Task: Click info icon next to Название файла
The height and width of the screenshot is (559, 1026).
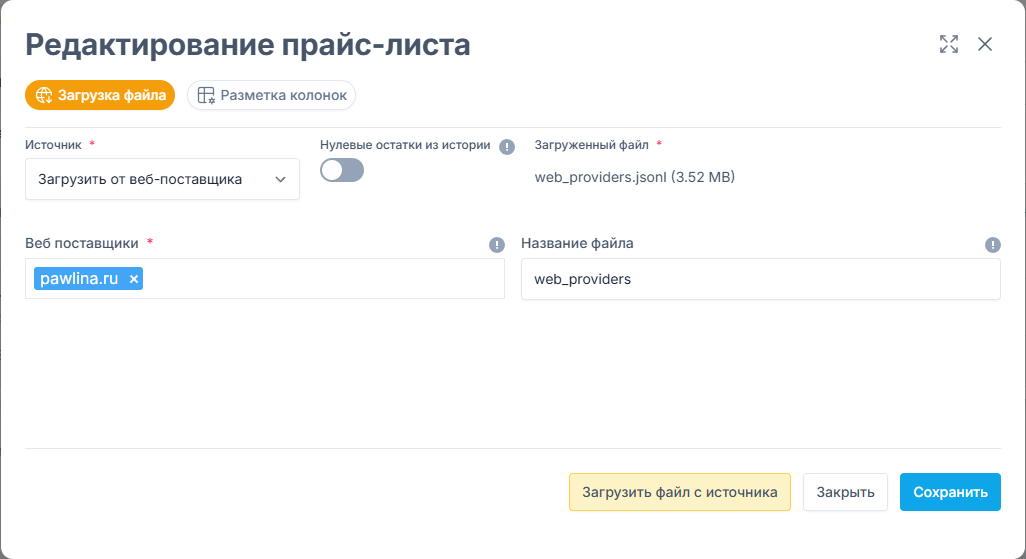Action: tap(993, 245)
